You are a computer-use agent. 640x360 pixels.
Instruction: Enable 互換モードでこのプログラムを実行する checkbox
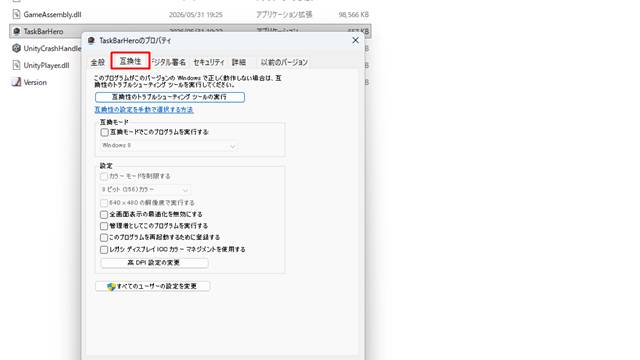[104, 132]
